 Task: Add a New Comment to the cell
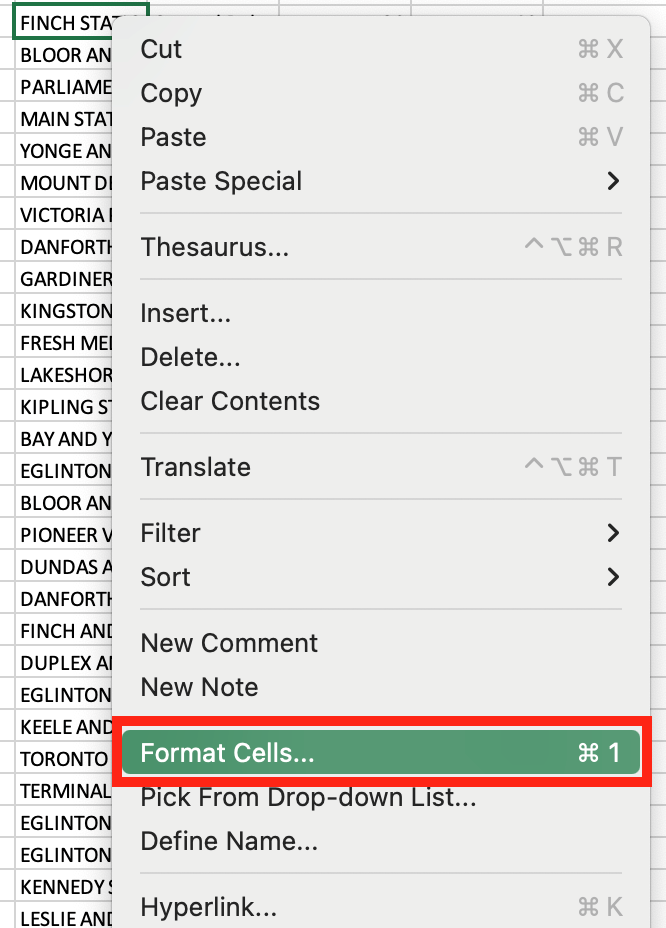coord(229,643)
